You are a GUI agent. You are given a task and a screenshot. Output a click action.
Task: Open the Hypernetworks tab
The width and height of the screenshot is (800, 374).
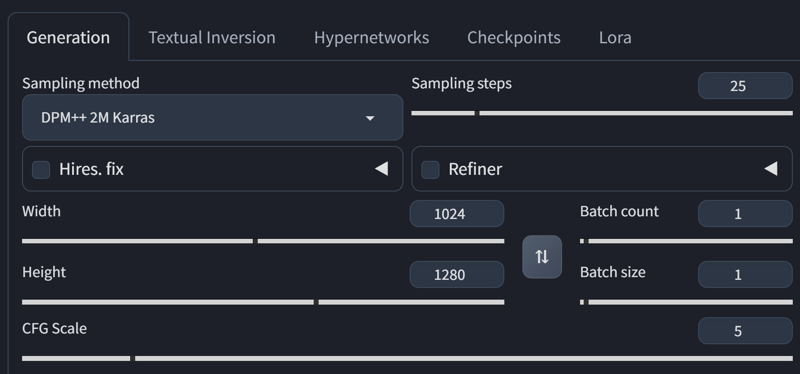371,37
